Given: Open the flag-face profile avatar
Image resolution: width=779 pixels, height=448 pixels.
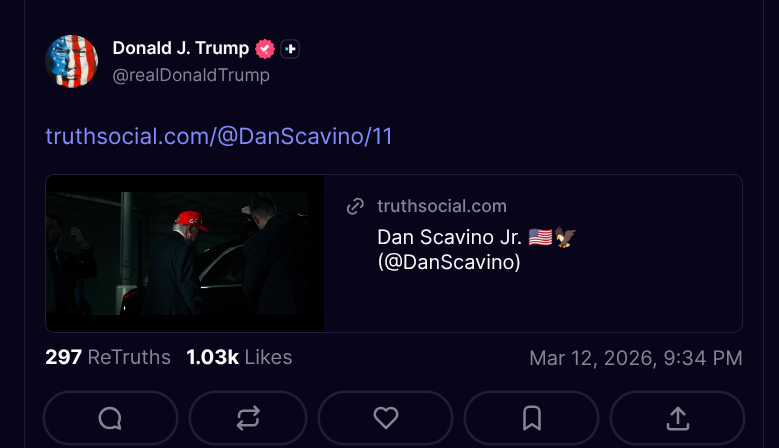Looking at the screenshot, I should pos(71,61).
